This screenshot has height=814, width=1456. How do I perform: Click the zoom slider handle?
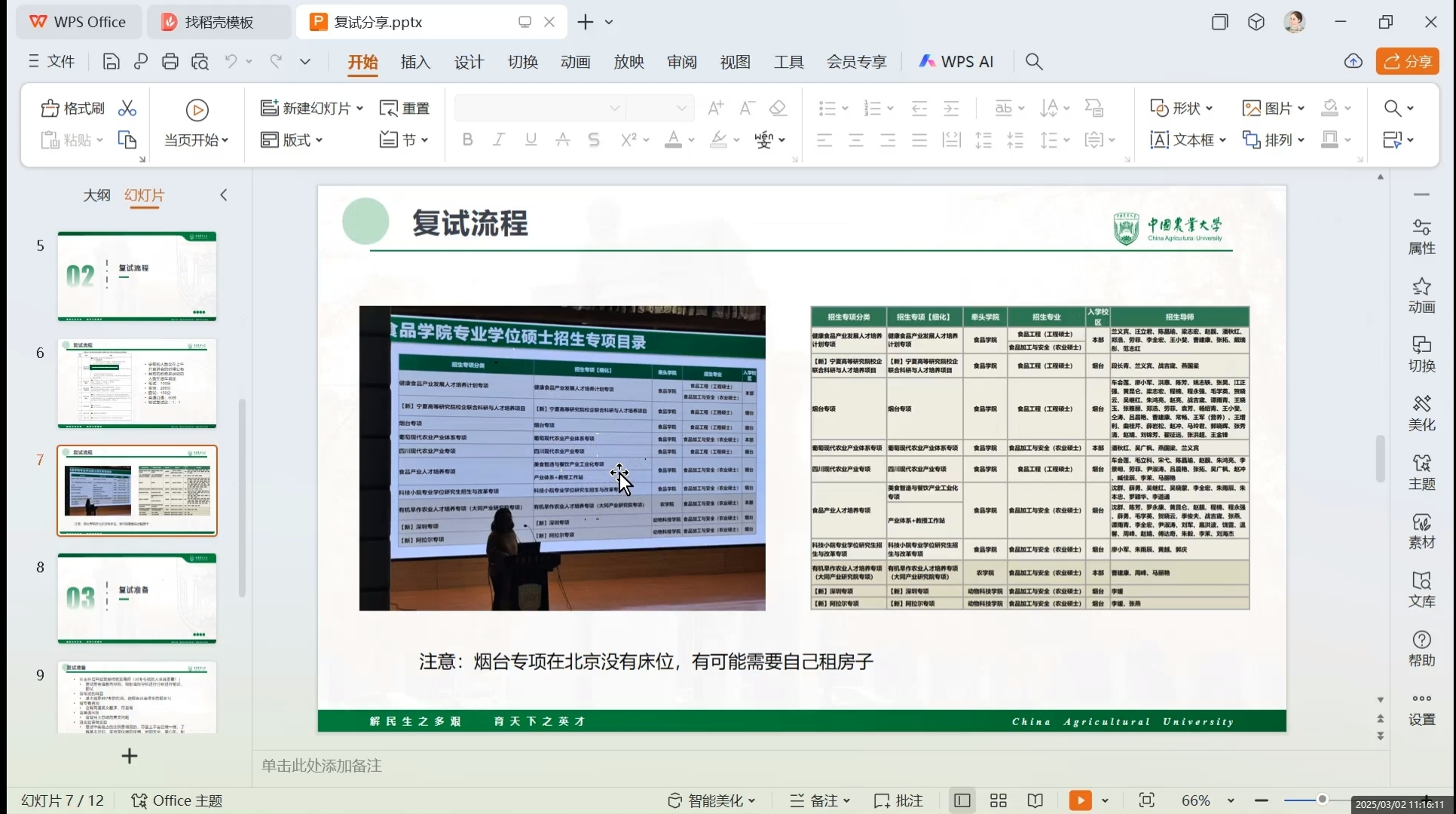coord(1322,800)
